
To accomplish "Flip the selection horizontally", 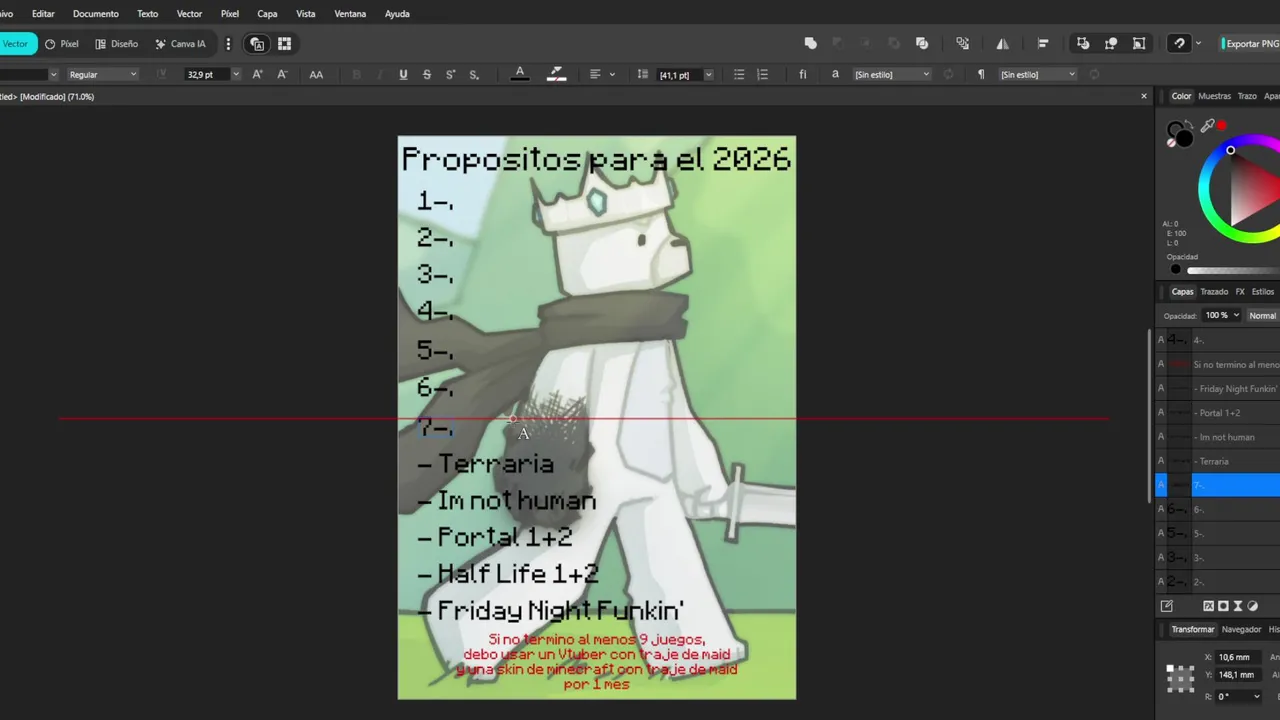I will (x=1002, y=44).
